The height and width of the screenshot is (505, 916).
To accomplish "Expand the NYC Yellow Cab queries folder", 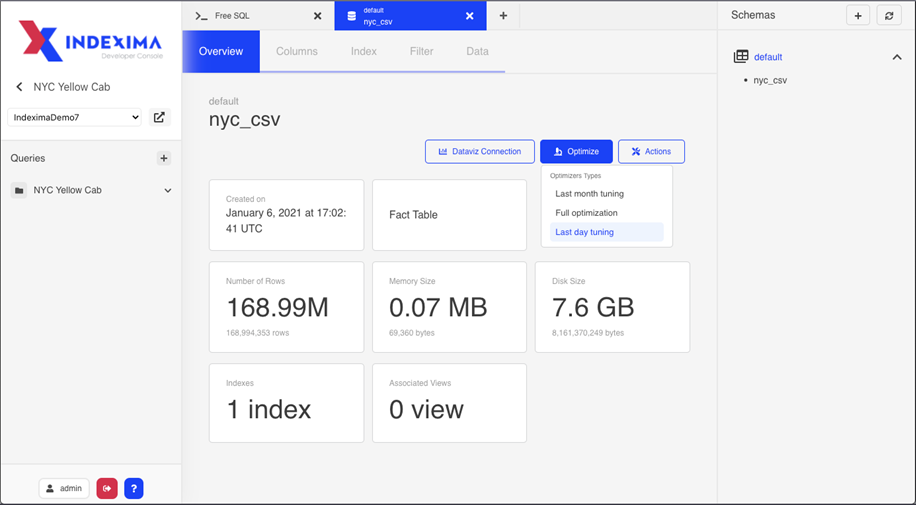I will [x=167, y=190].
